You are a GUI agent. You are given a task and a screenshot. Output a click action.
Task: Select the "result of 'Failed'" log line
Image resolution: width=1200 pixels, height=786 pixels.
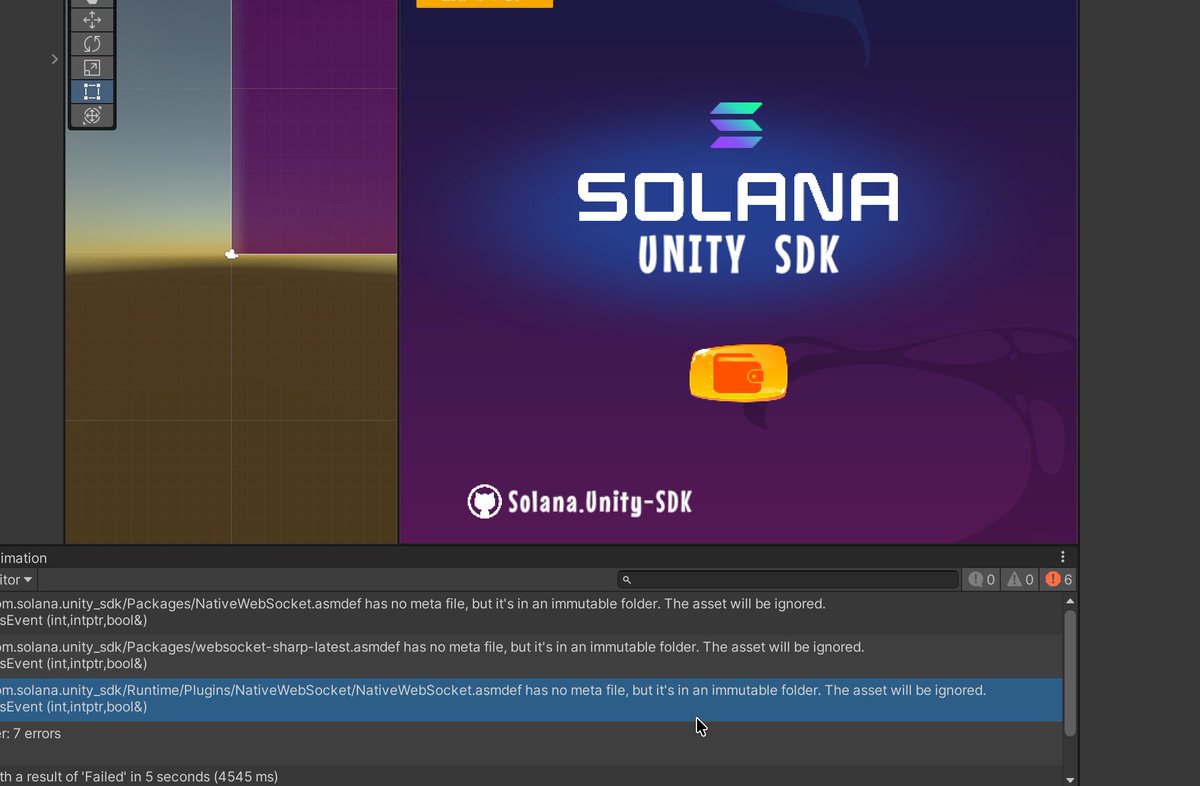click(531, 776)
